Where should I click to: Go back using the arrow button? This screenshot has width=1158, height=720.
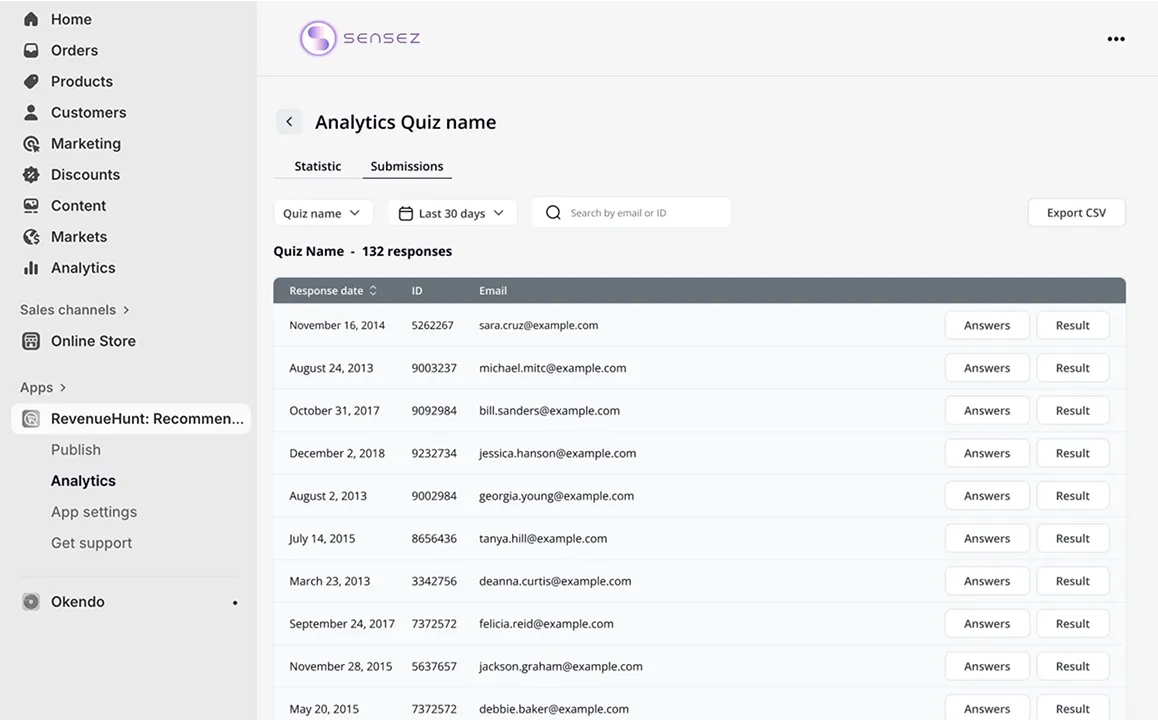(290, 121)
